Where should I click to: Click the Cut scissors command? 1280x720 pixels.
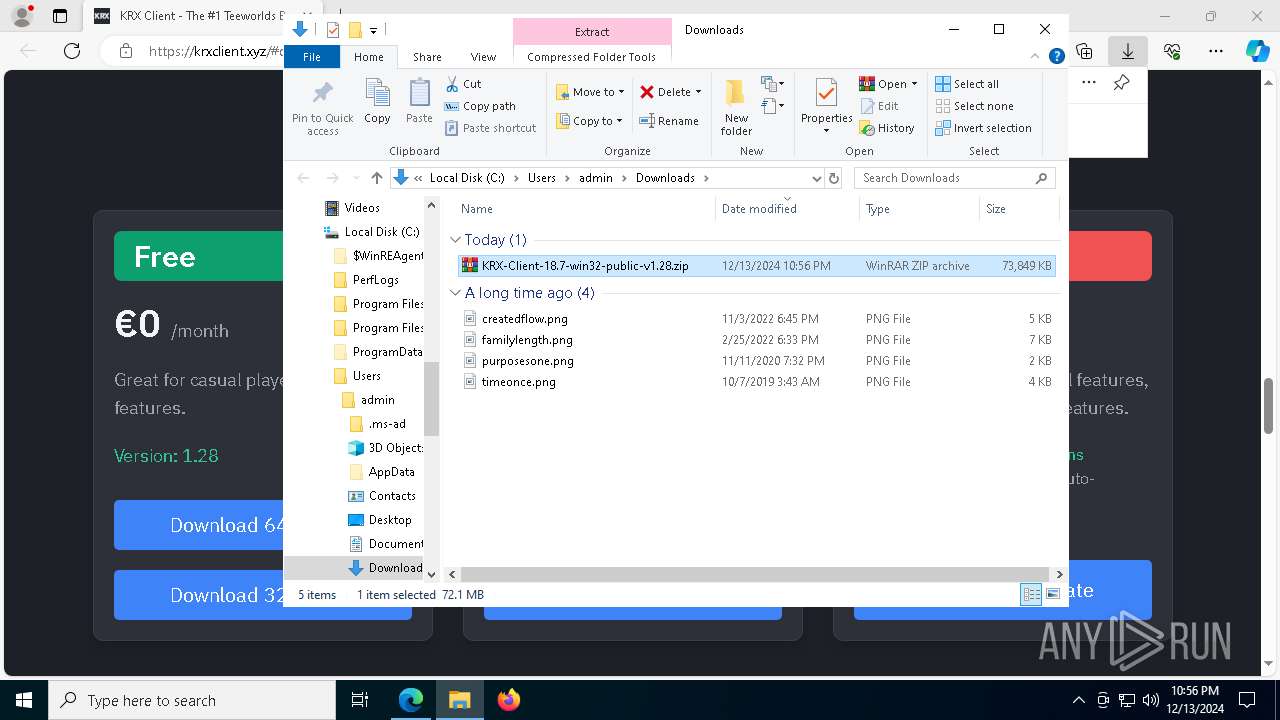463,84
